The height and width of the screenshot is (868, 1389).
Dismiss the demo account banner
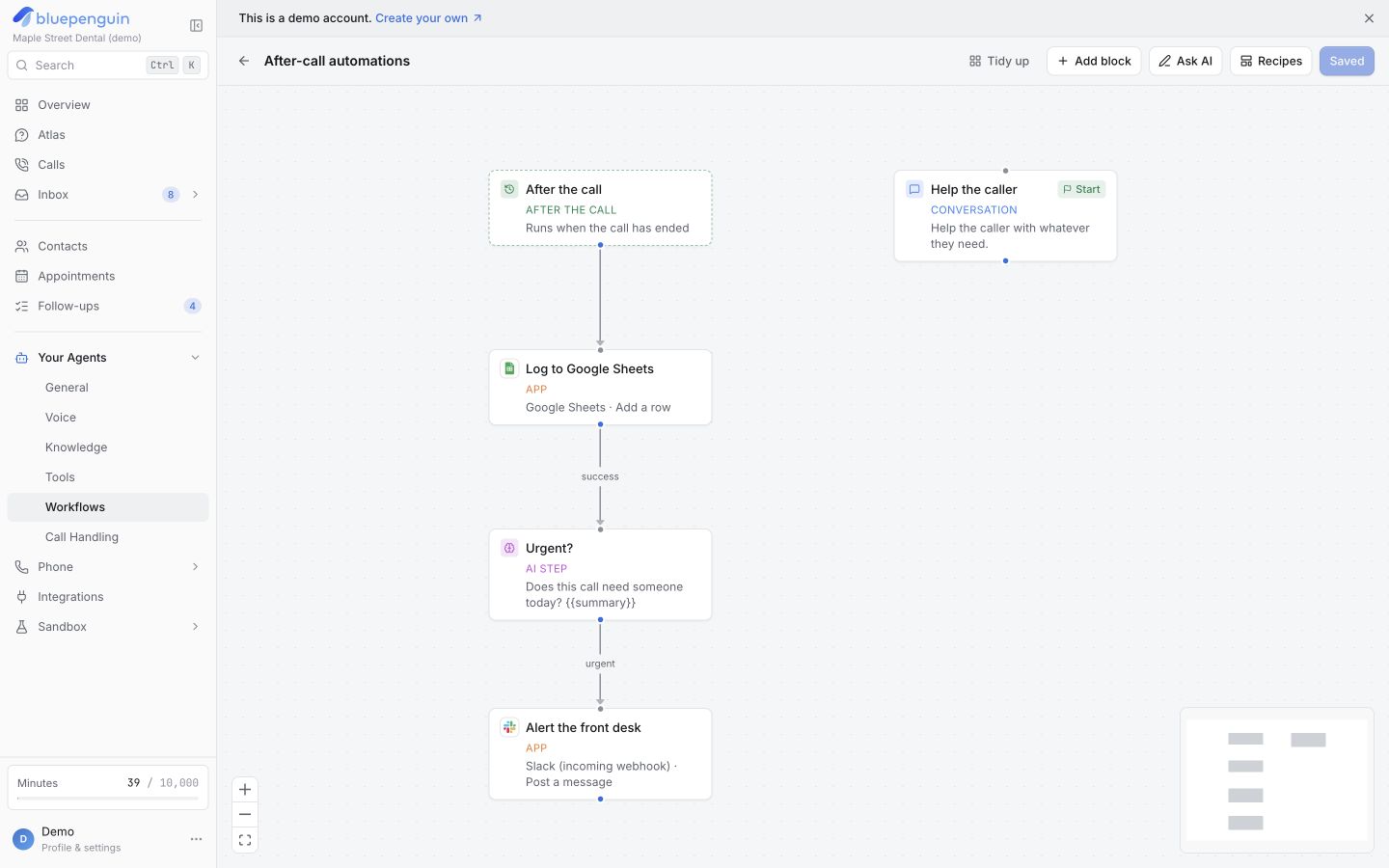[1369, 18]
